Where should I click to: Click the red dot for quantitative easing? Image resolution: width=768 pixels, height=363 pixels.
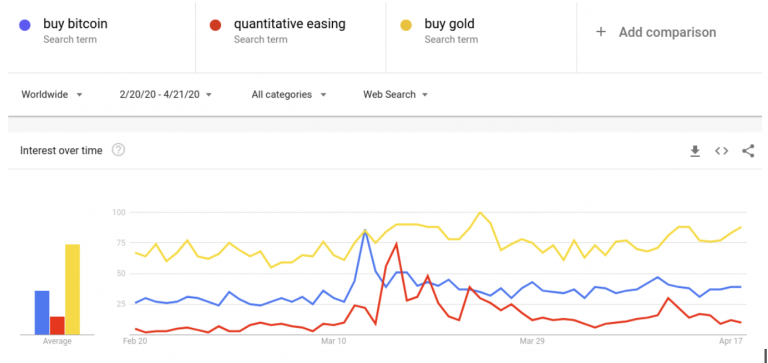click(x=215, y=25)
